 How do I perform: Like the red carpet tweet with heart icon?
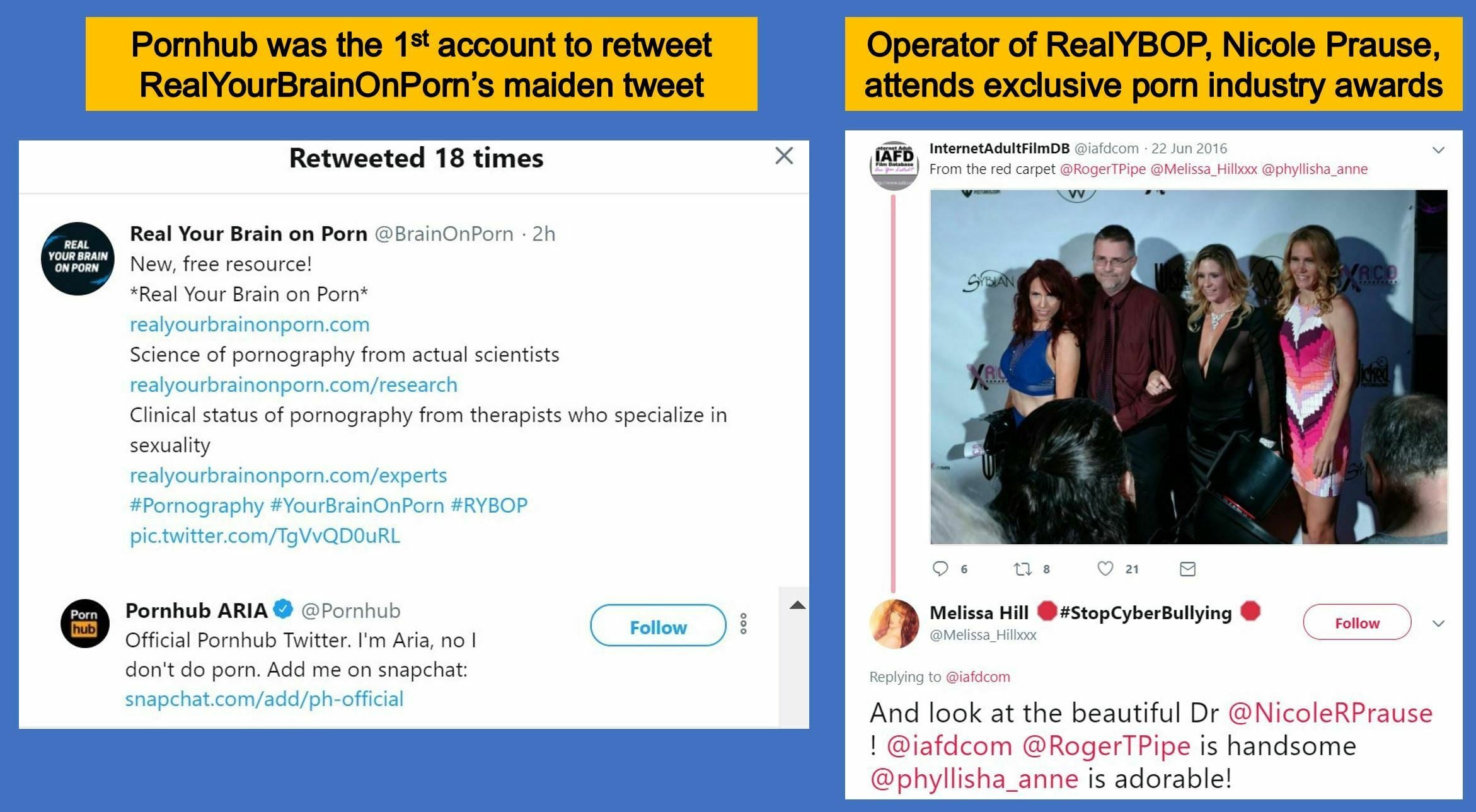pyautogui.click(x=1105, y=569)
